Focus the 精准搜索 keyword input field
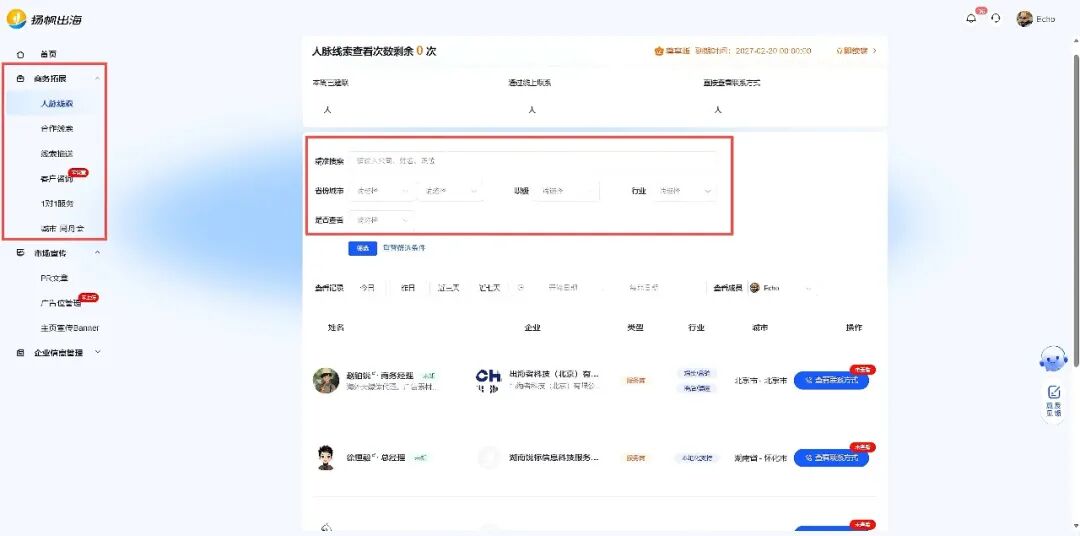This screenshot has height=536, width=1080. (x=534, y=161)
